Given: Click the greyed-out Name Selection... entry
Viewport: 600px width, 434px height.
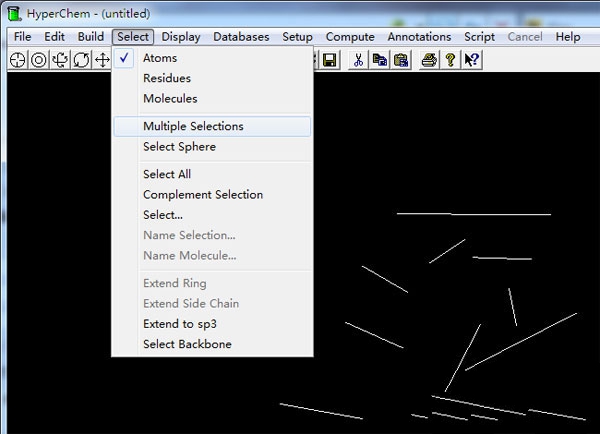Looking at the screenshot, I should 213,235.
